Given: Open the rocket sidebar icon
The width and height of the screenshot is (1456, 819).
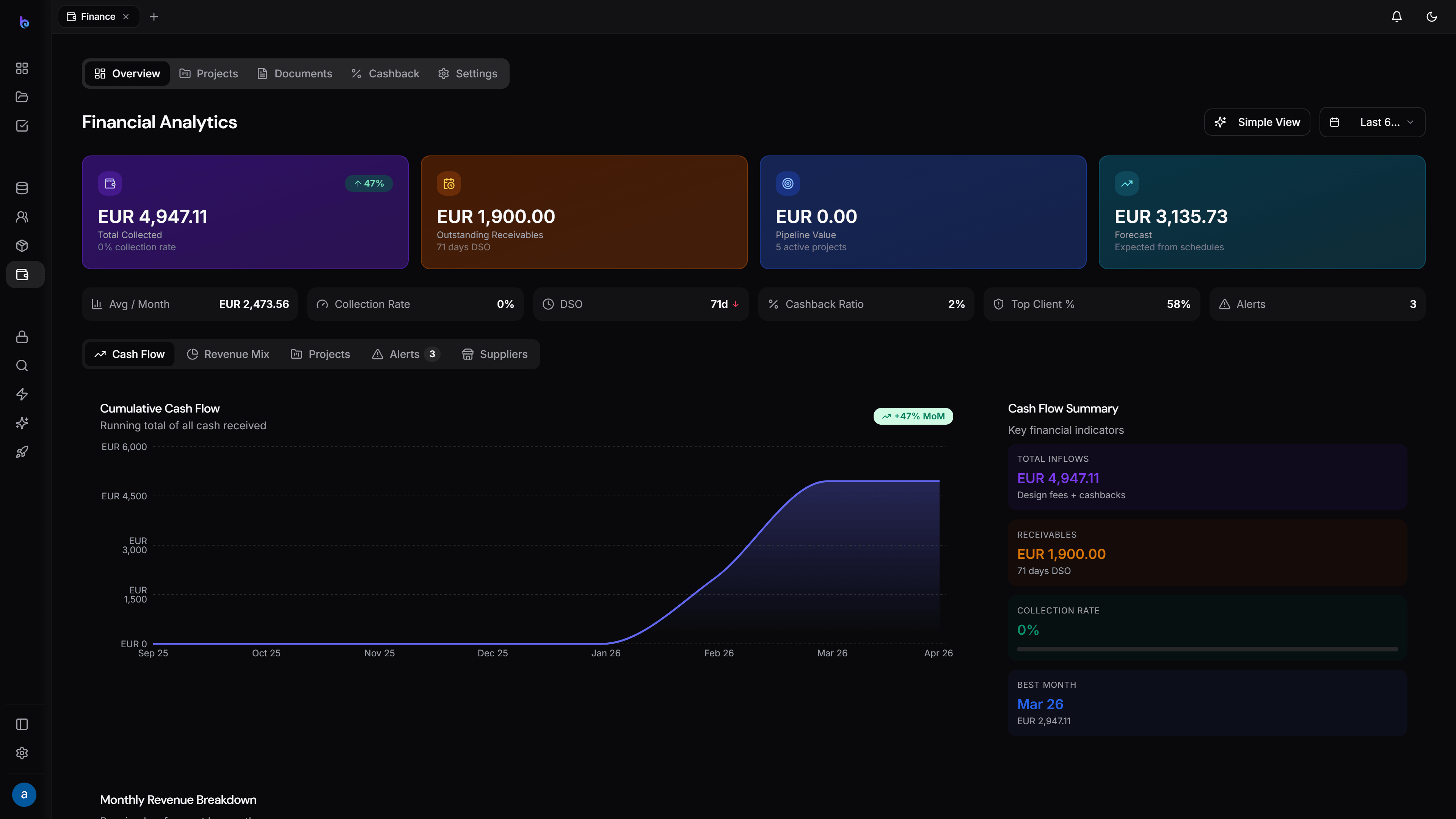Looking at the screenshot, I should click(x=22, y=452).
